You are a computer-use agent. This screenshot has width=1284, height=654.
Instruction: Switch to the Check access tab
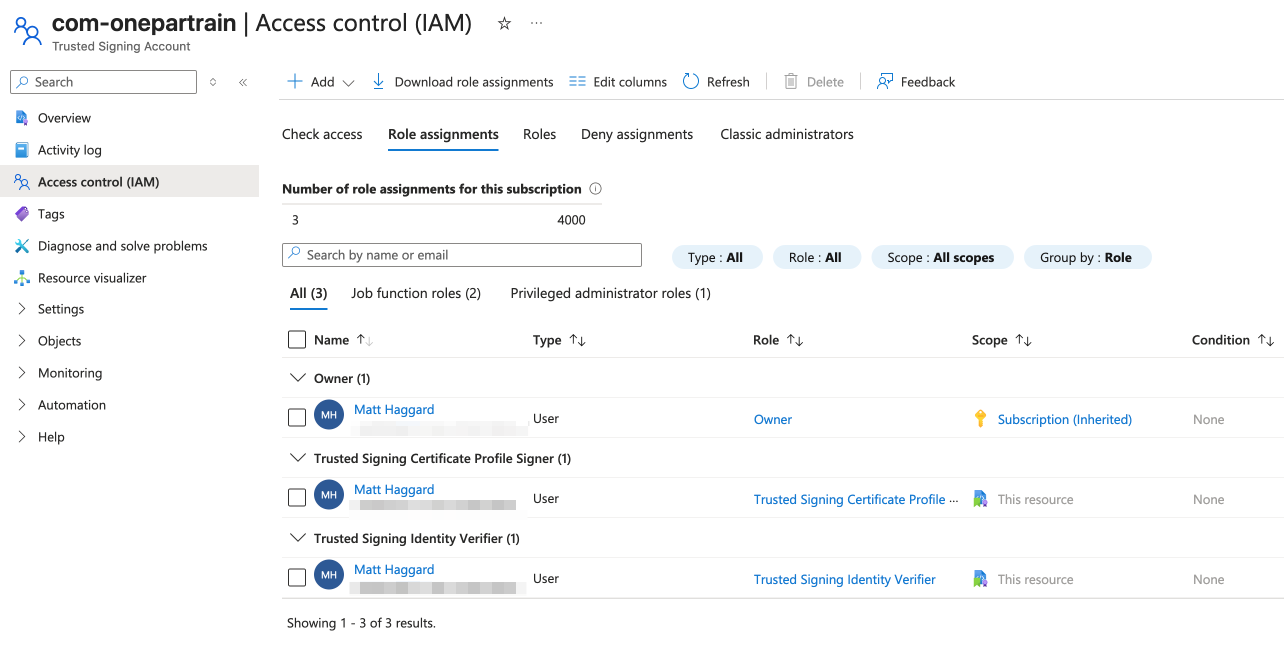pyautogui.click(x=322, y=134)
